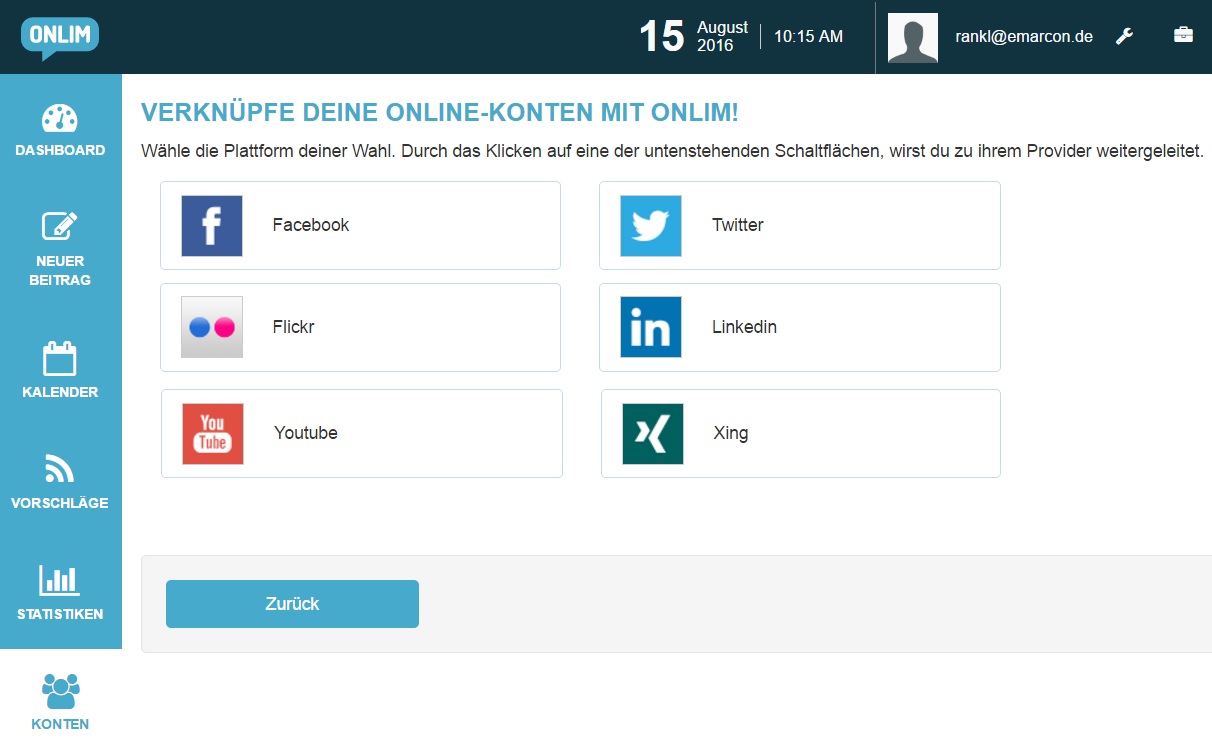The height and width of the screenshot is (740, 1212).
Task: Click the user avatar picture
Action: [913, 38]
